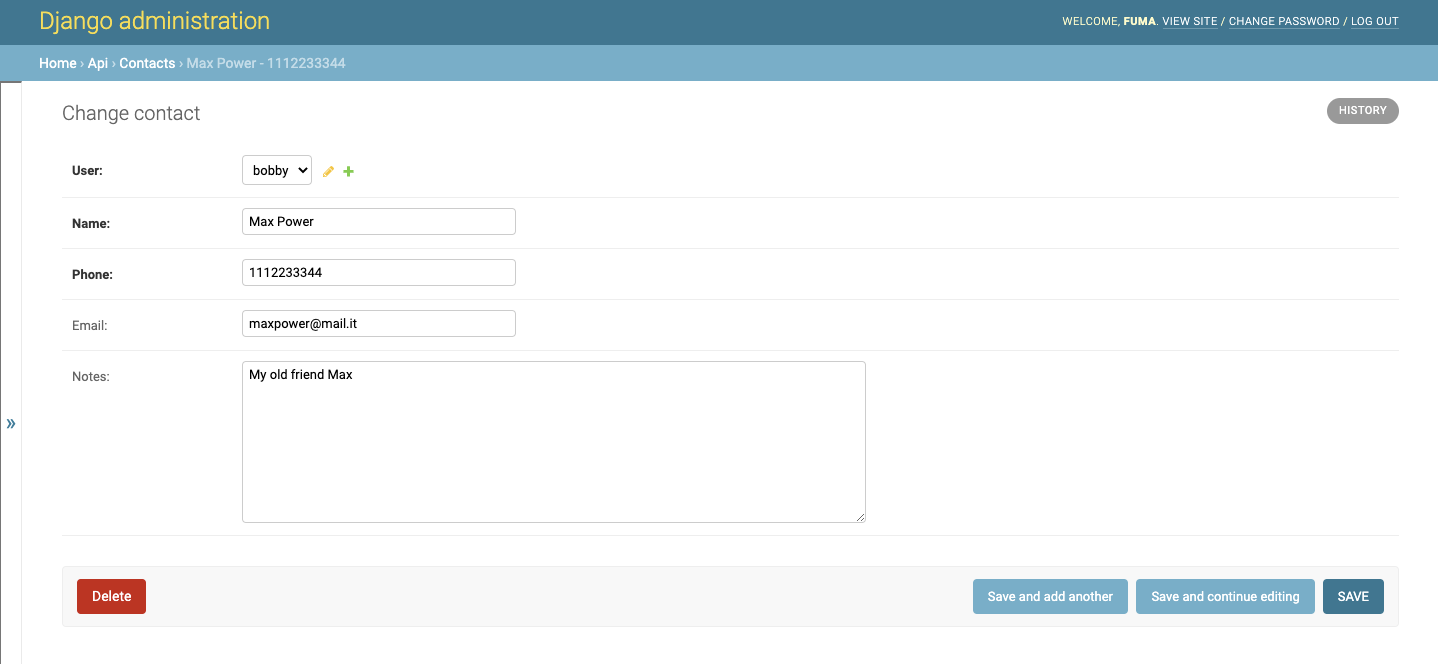Expand the sidebar using the » toggle

(x=11, y=423)
